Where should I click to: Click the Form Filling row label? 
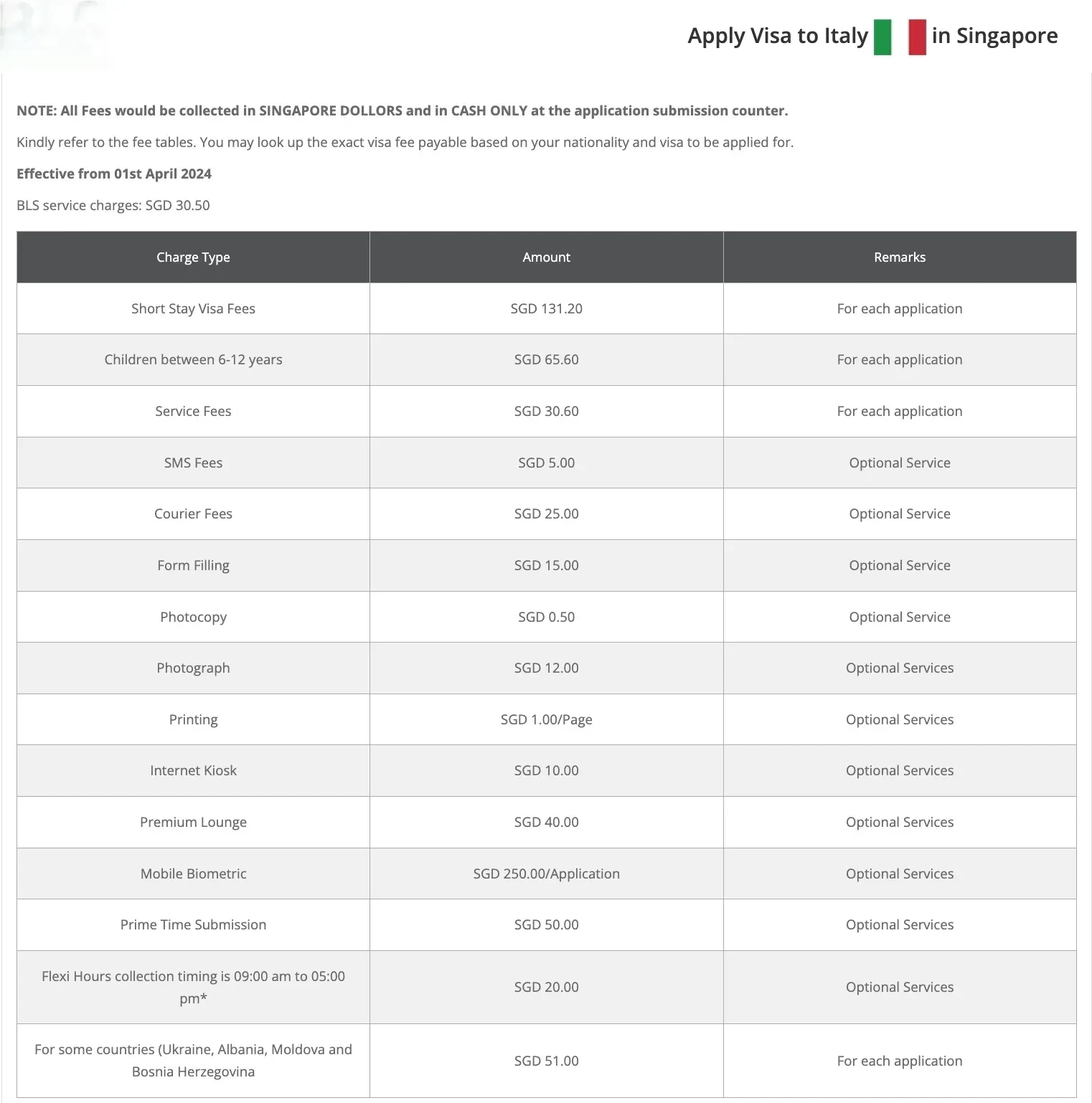pyautogui.click(x=193, y=566)
